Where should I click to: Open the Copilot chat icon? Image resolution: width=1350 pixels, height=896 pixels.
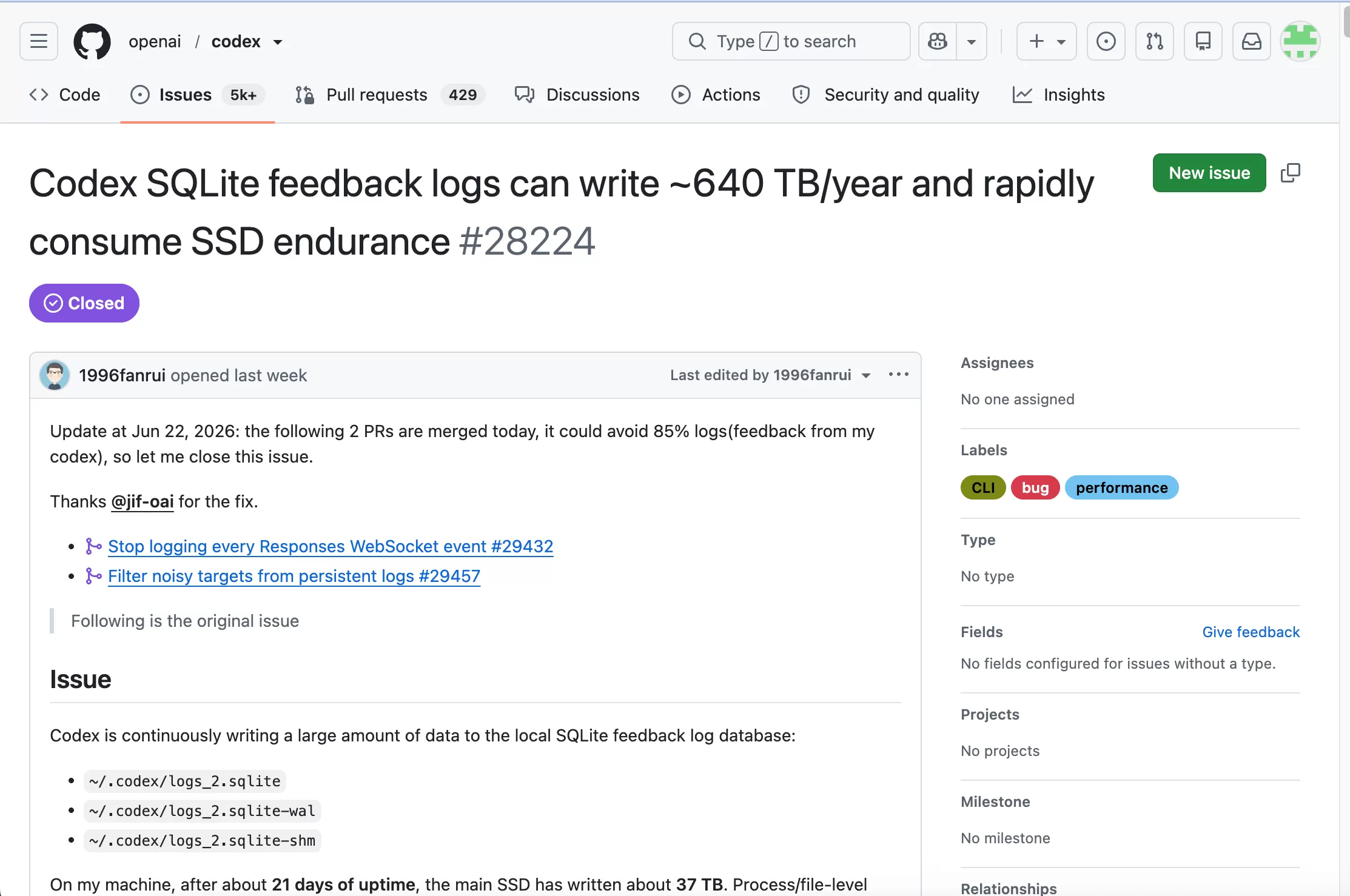938,41
